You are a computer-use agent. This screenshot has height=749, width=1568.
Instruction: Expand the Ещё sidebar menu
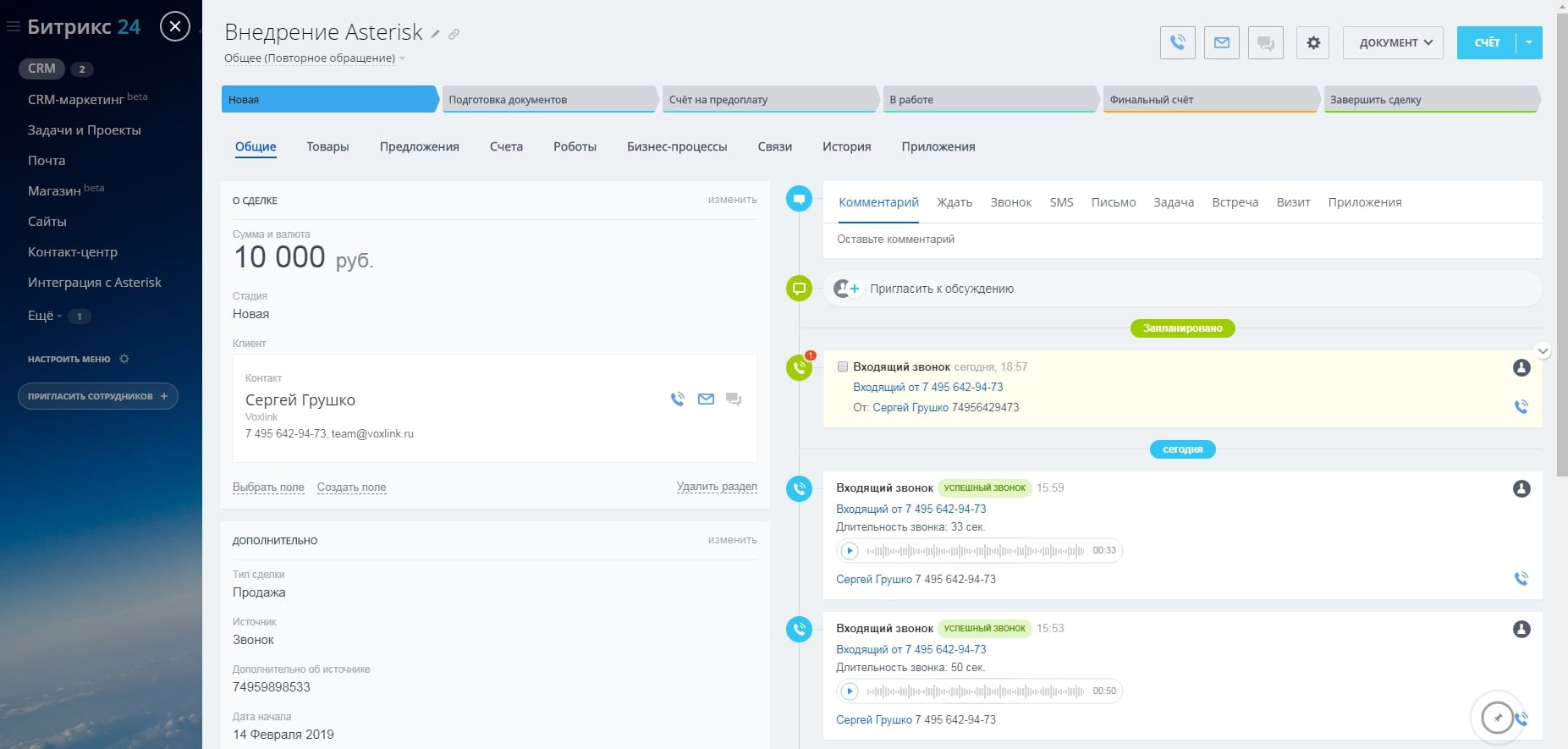point(45,316)
